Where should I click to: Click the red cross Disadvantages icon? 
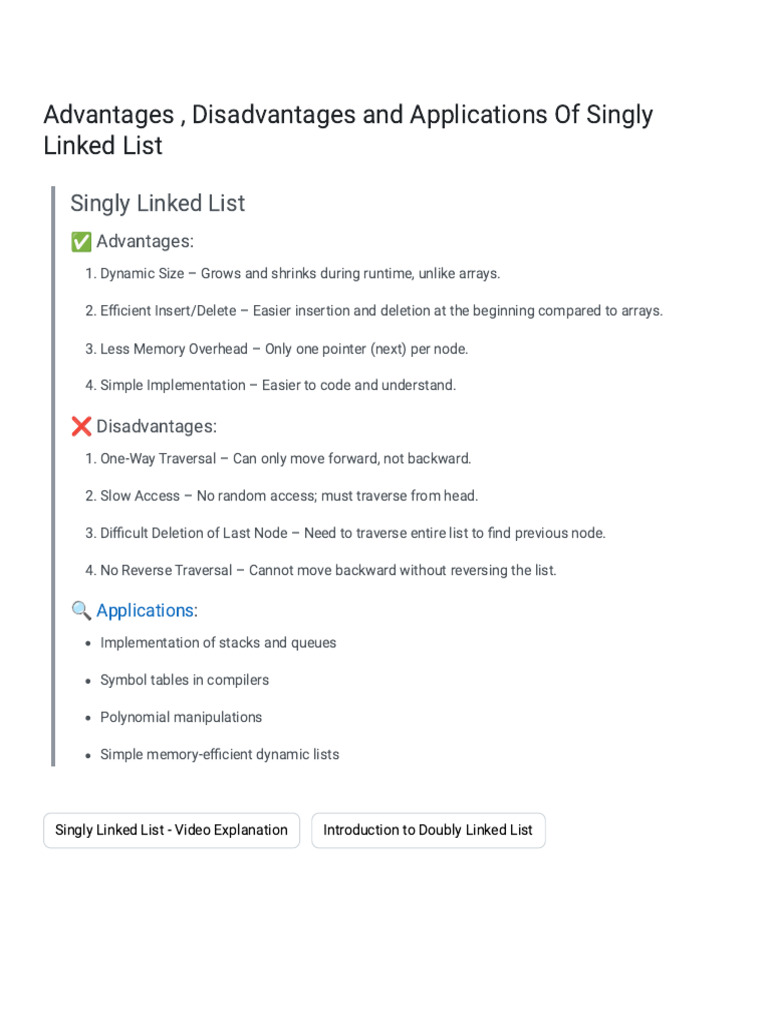[x=81, y=426]
